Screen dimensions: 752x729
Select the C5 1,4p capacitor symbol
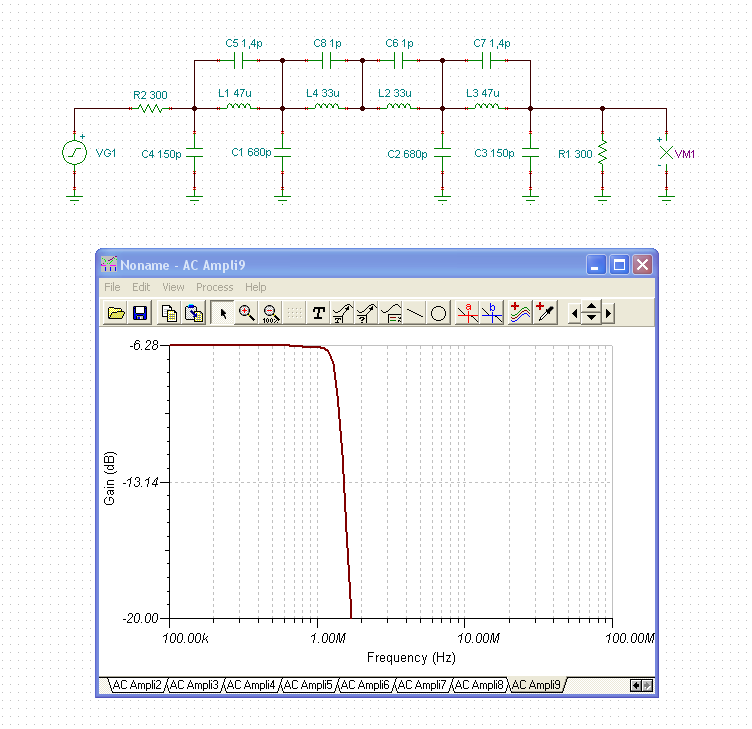pos(238,60)
